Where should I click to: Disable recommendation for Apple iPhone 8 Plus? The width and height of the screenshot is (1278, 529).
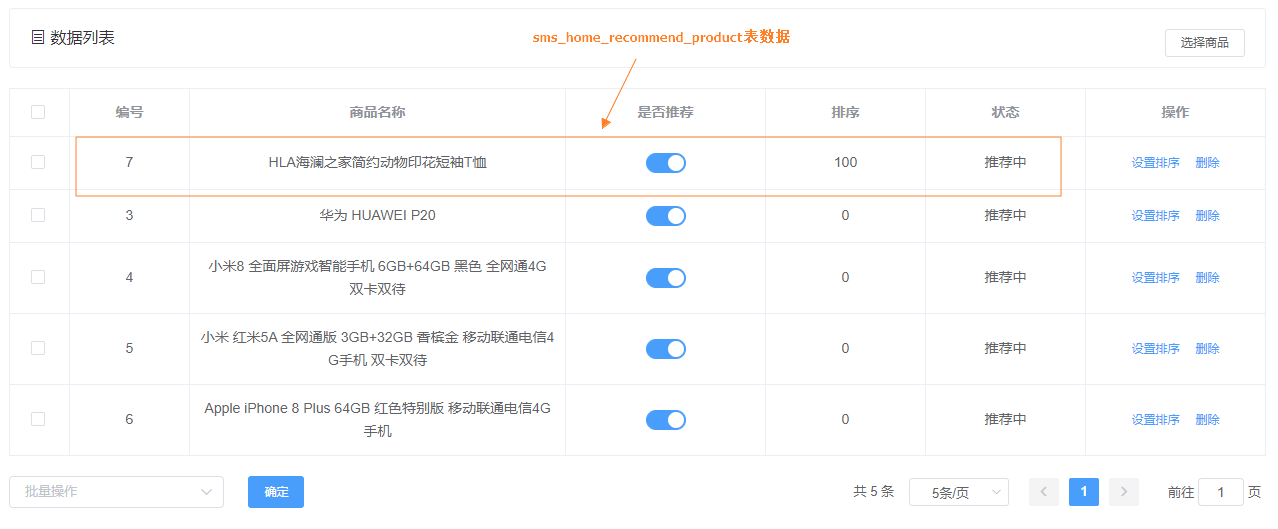pyautogui.click(x=665, y=420)
